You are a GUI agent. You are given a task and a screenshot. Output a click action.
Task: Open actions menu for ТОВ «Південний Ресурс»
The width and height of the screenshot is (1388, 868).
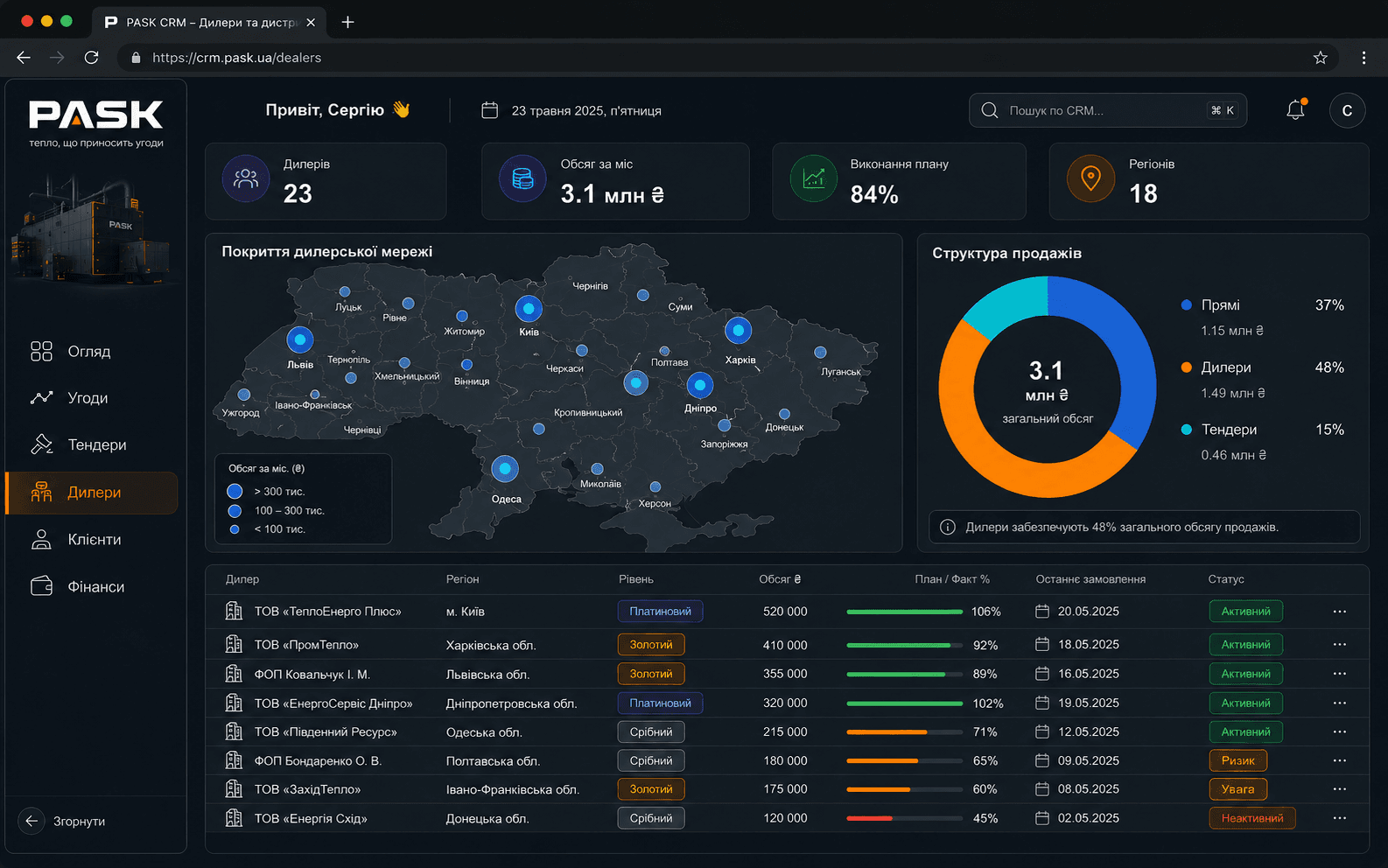click(1339, 731)
